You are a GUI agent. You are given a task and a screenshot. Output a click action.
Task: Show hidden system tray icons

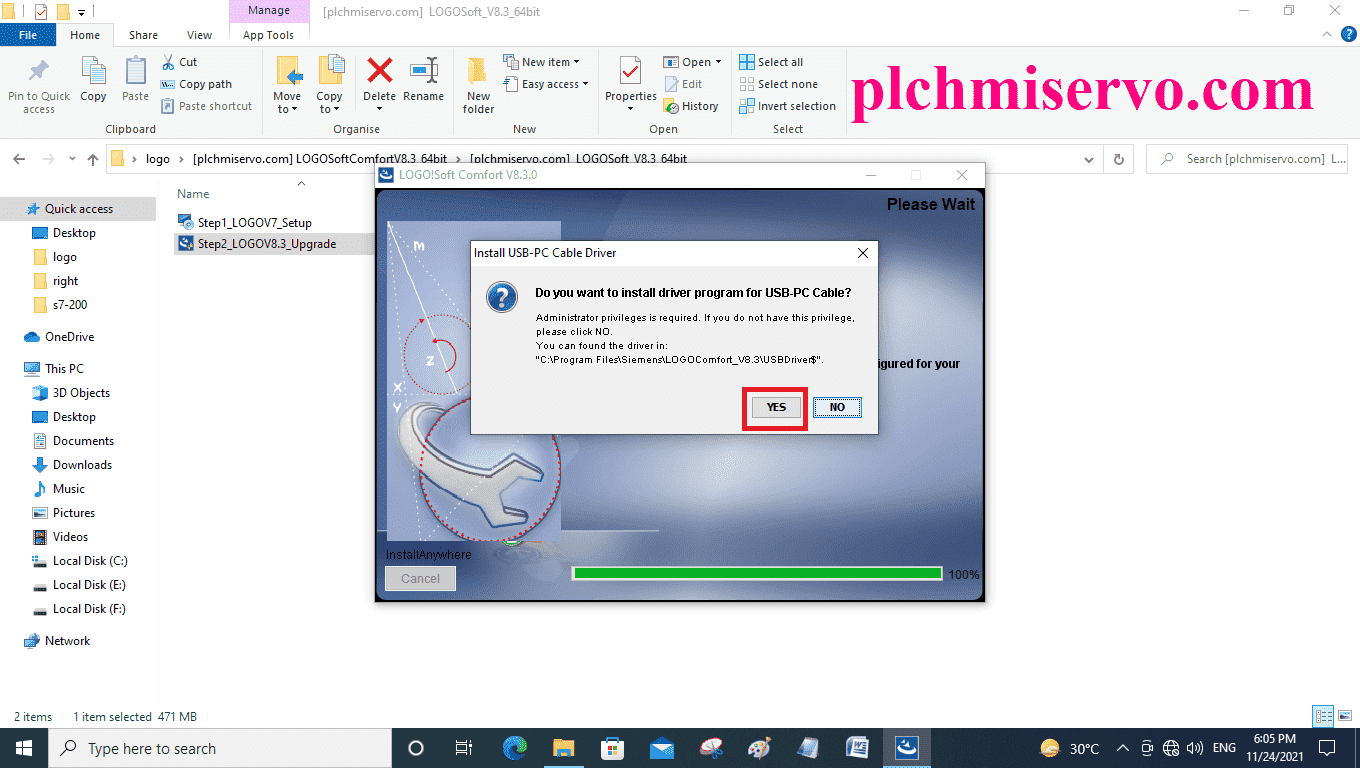[1123, 748]
